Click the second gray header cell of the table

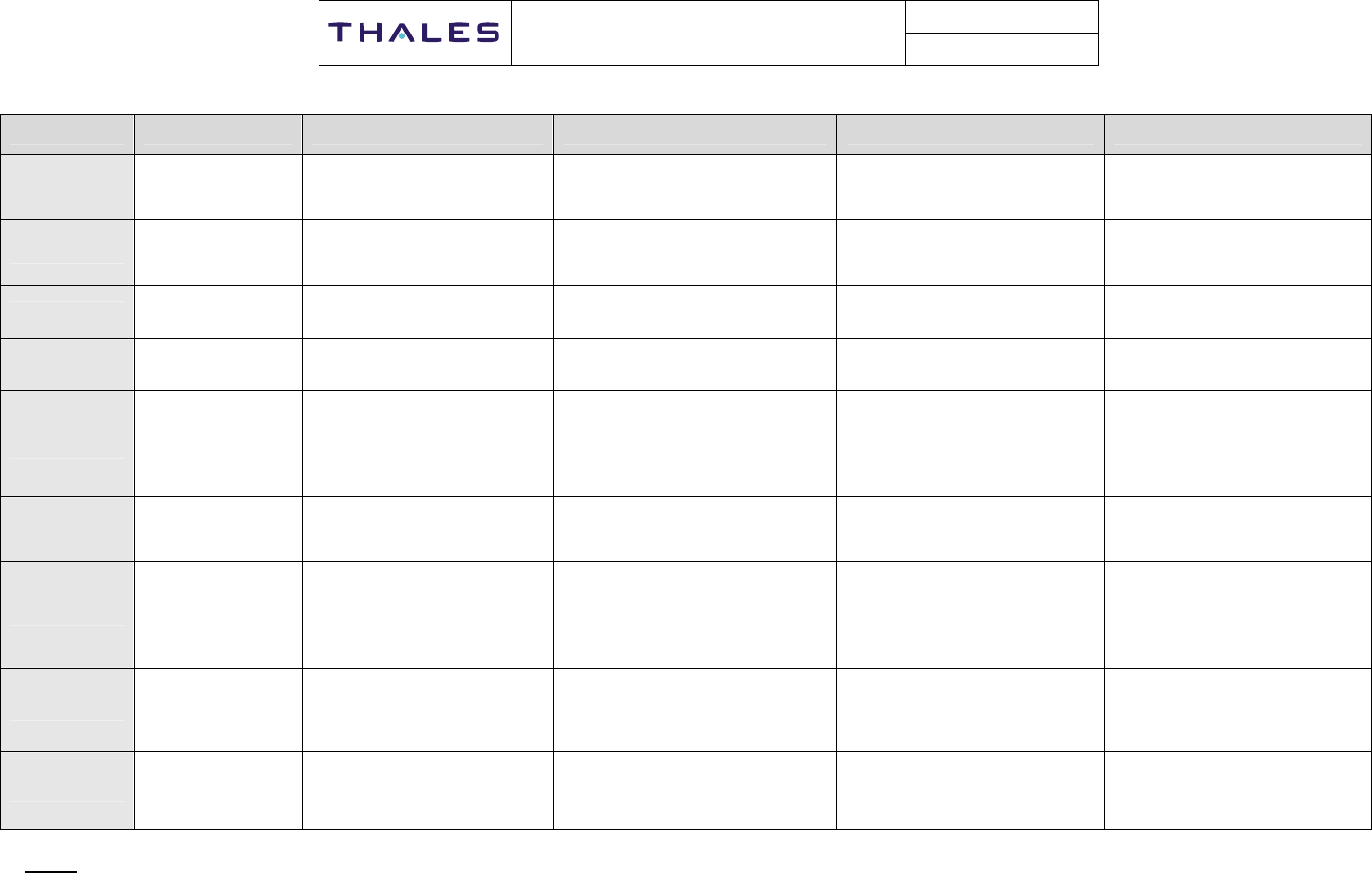coord(218,134)
